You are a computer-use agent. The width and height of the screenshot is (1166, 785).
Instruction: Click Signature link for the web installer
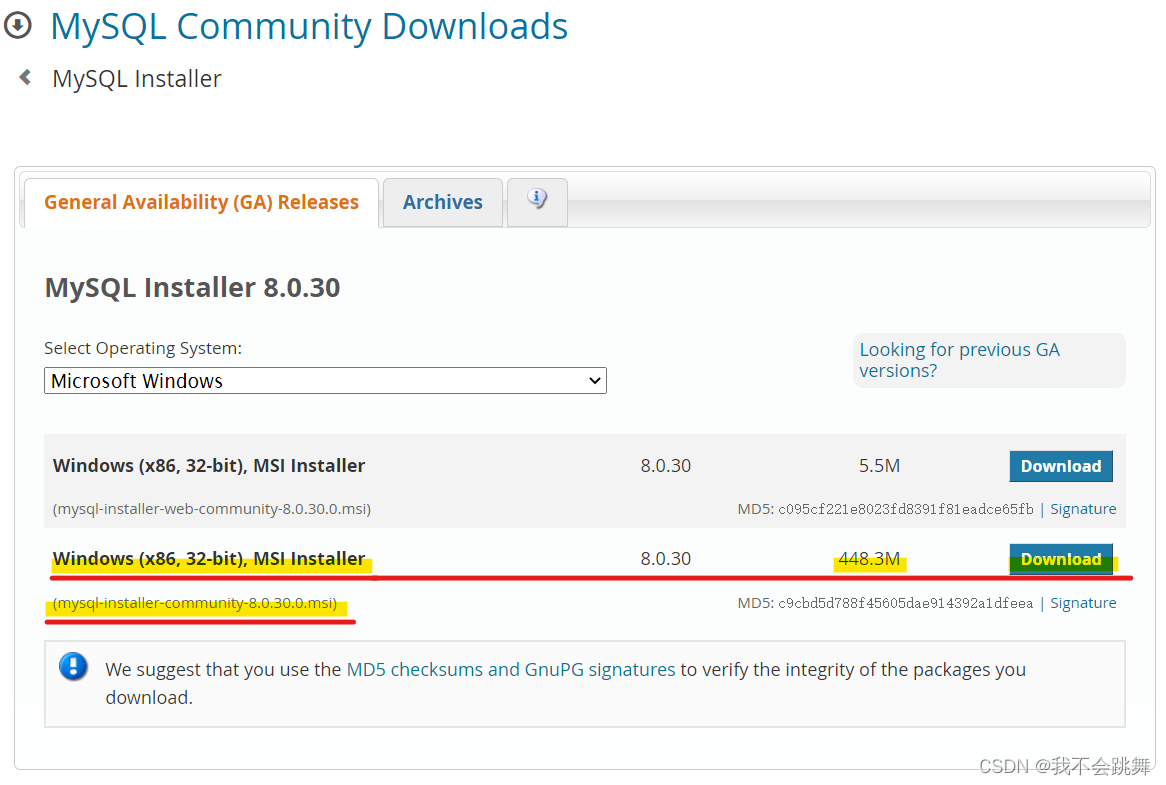click(1083, 508)
